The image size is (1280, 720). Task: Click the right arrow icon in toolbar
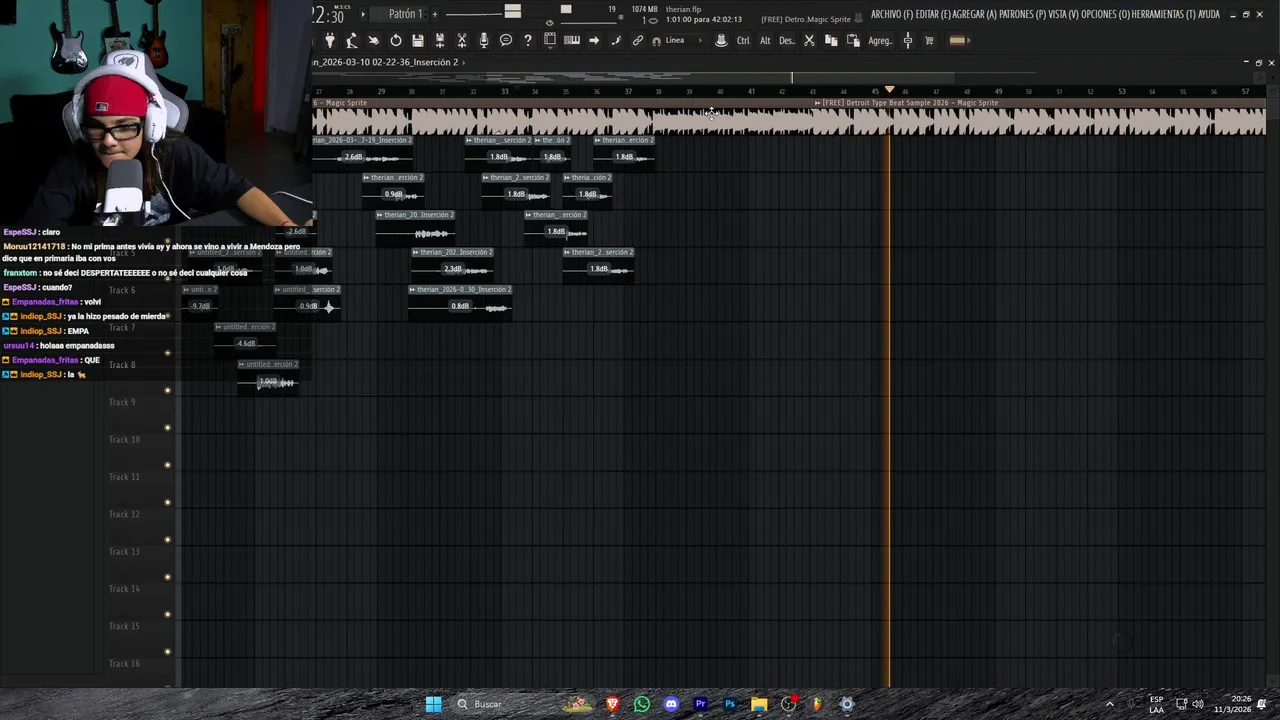coord(594,40)
